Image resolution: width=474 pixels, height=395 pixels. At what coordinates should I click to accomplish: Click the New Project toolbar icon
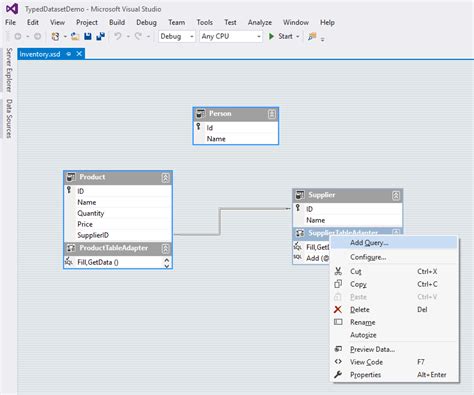click(x=55, y=36)
